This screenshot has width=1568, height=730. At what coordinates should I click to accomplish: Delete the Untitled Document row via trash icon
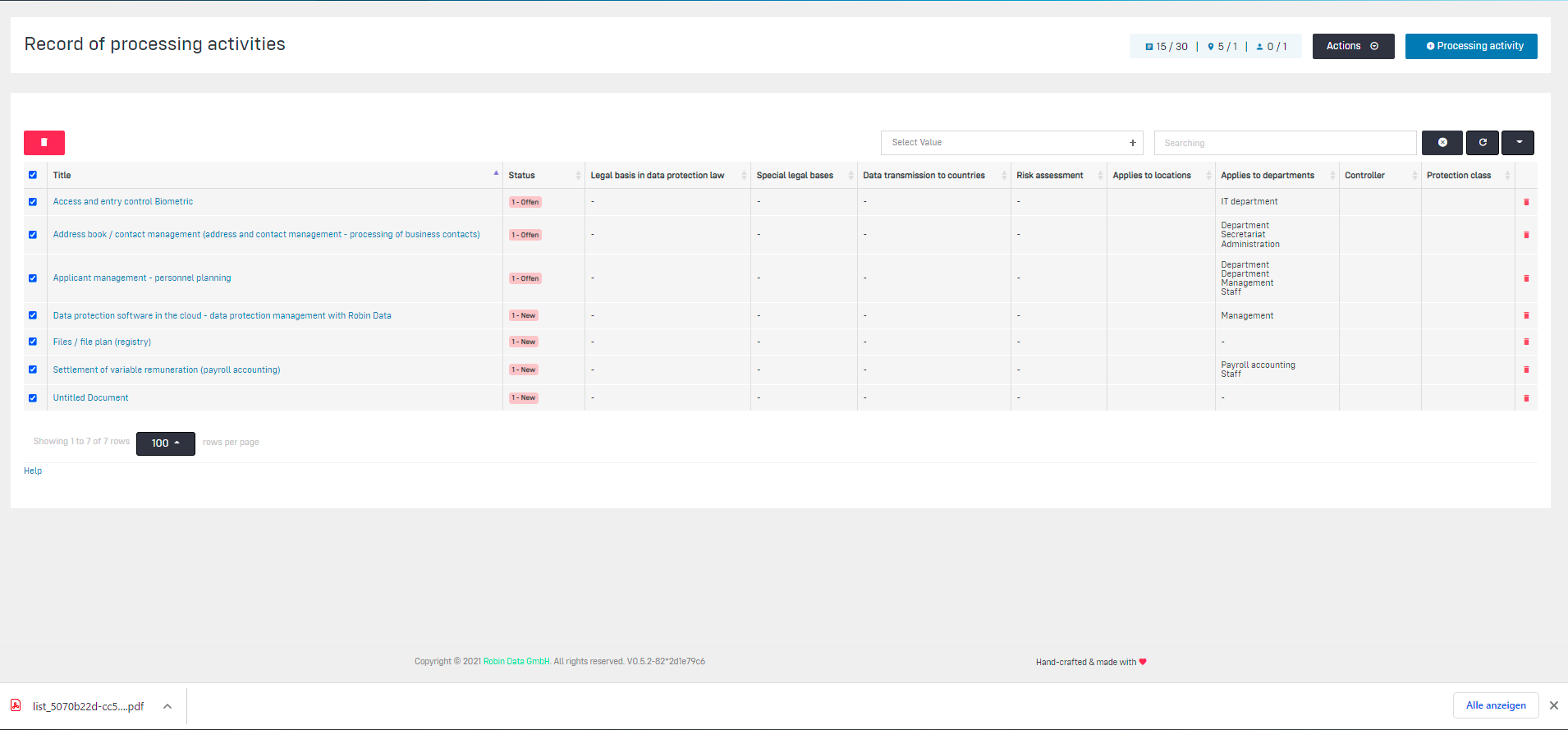(x=1526, y=398)
